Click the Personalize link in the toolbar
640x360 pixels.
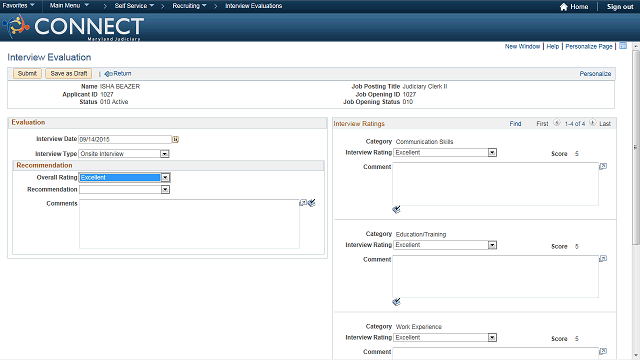(595, 74)
